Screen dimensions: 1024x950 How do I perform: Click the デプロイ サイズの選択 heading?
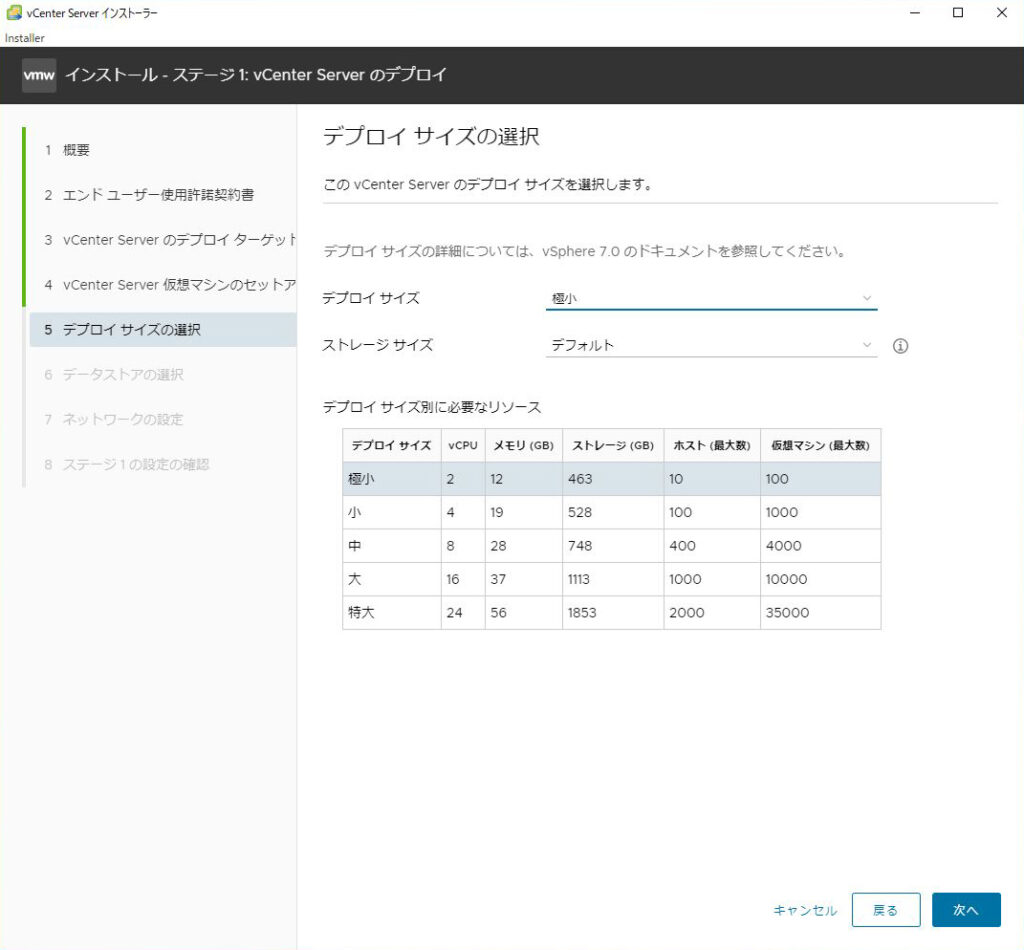pos(432,136)
